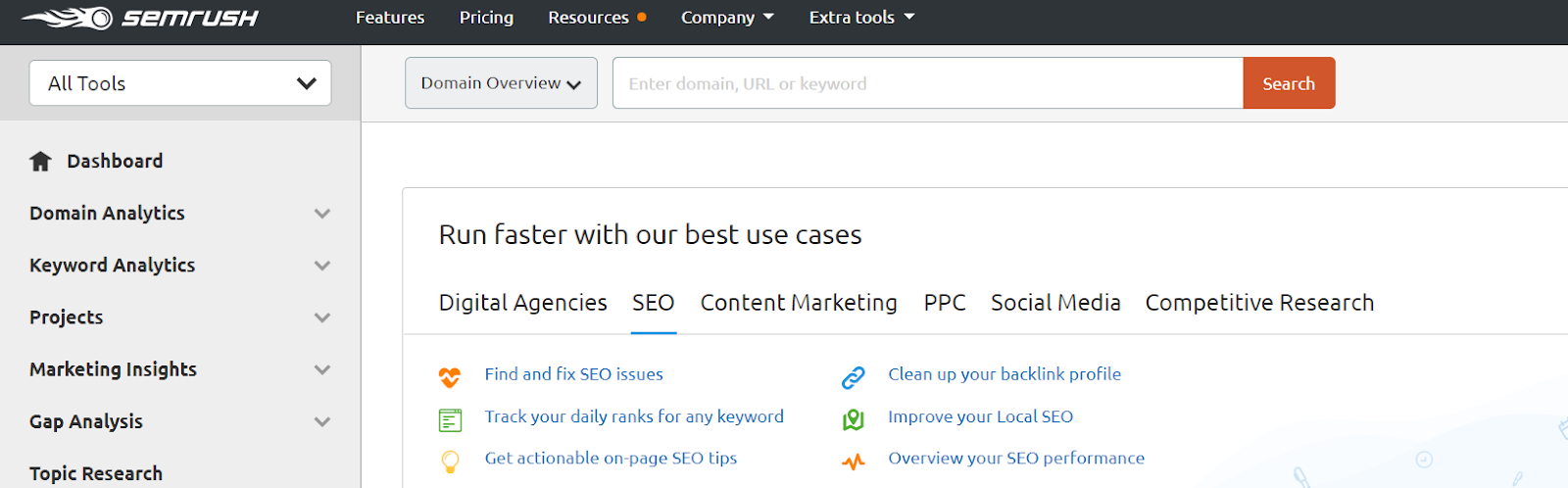Expand the Marketing Insights section chevron

pos(321,369)
